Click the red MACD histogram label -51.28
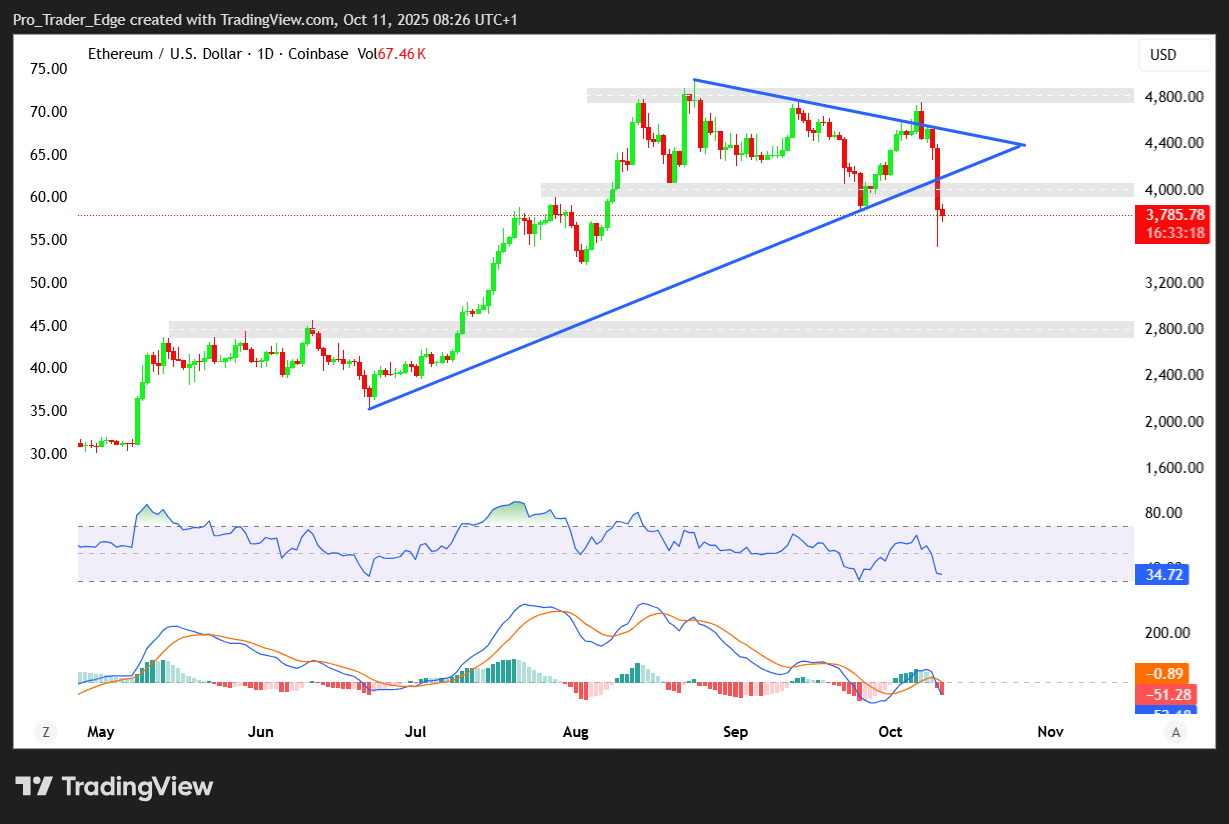This screenshot has height=824, width=1229. (x=1161, y=694)
